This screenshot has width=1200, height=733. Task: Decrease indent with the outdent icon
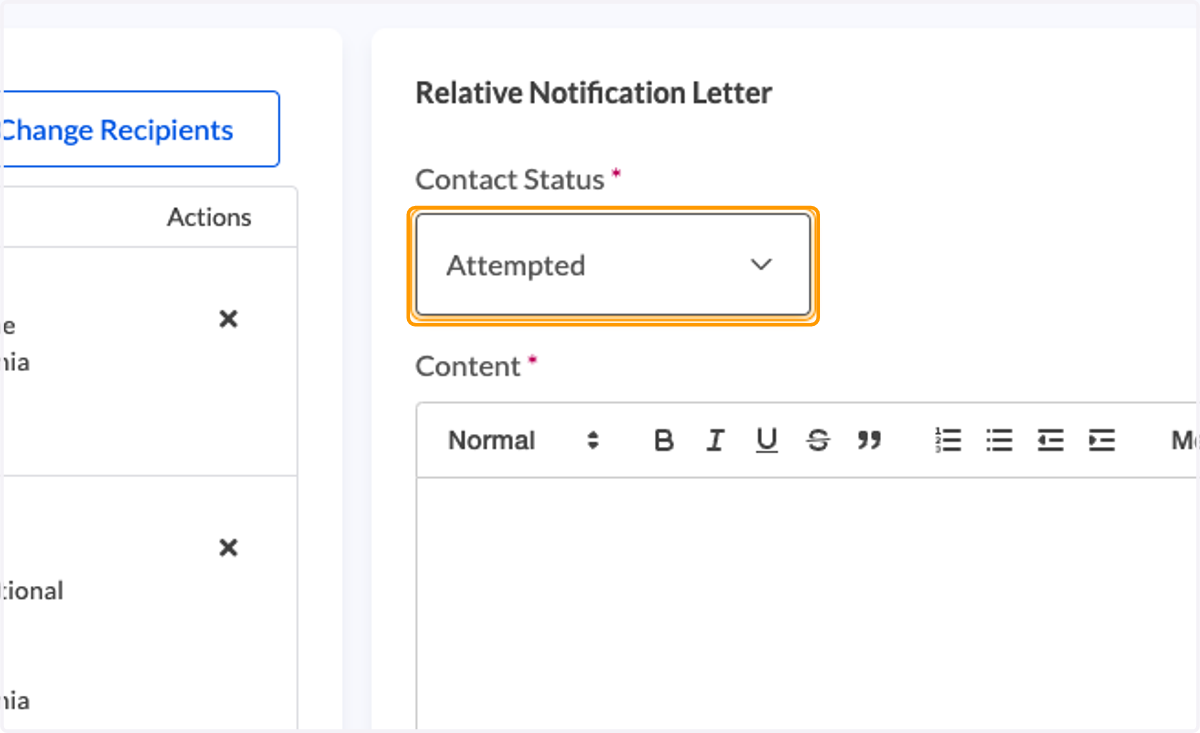pos(1050,440)
